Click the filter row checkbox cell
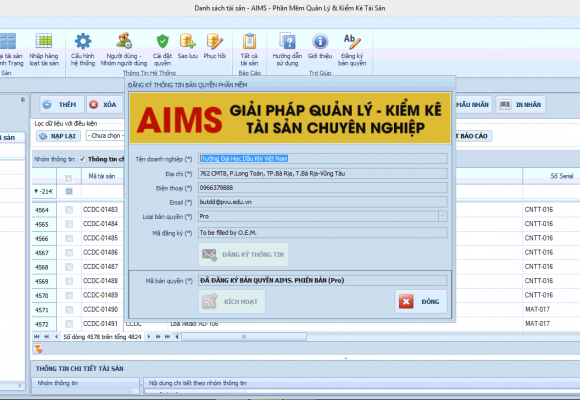The height and width of the screenshot is (400, 580). [x=69, y=191]
